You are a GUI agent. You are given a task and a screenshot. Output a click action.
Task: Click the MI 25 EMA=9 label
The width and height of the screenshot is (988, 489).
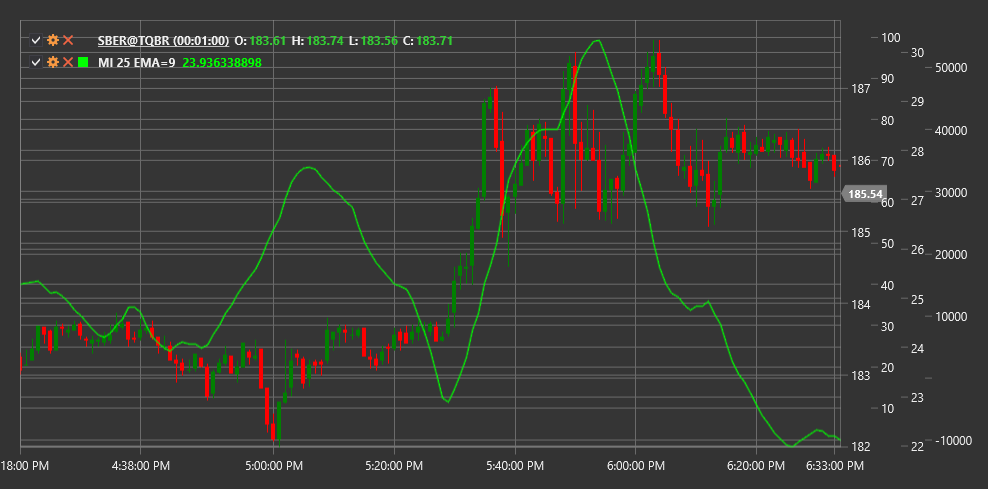pos(137,62)
